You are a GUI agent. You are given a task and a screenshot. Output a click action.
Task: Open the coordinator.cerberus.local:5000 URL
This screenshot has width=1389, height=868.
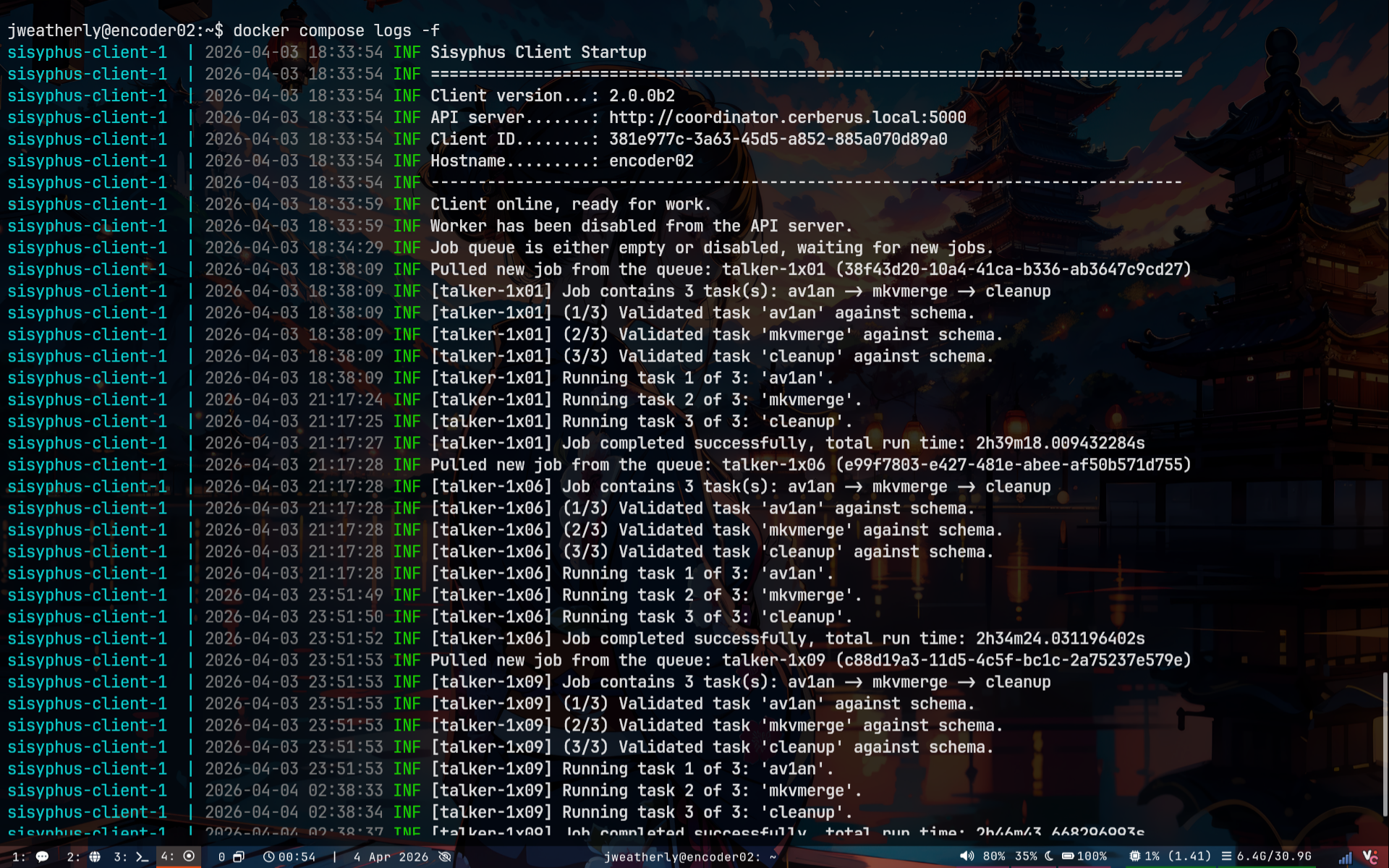[x=787, y=117]
